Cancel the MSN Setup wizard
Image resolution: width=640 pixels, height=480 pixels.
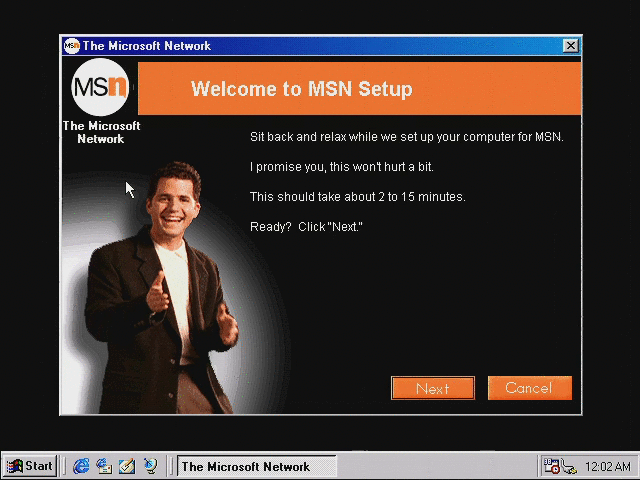(x=529, y=388)
